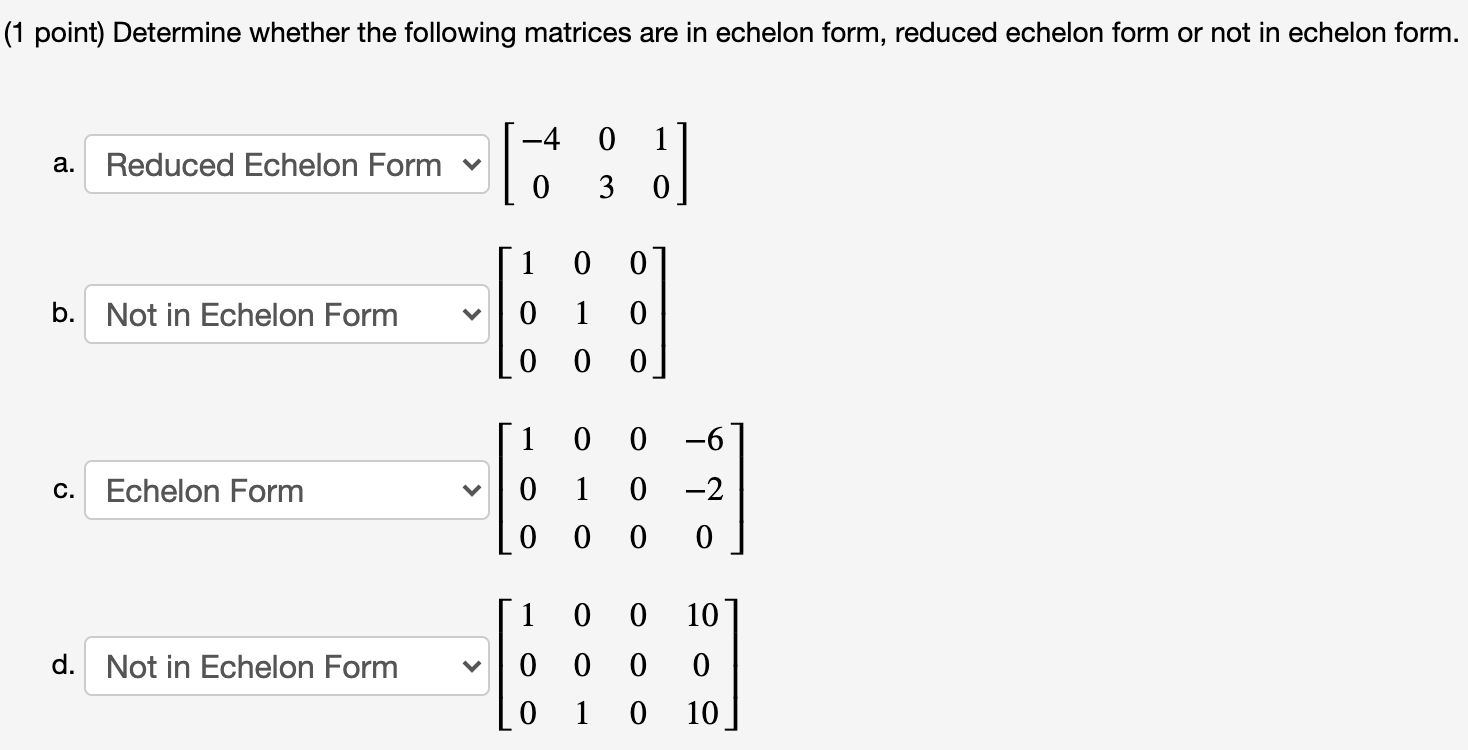Click the label 'b.' beside its dropdown

pyautogui.click(x=63, y=314)
